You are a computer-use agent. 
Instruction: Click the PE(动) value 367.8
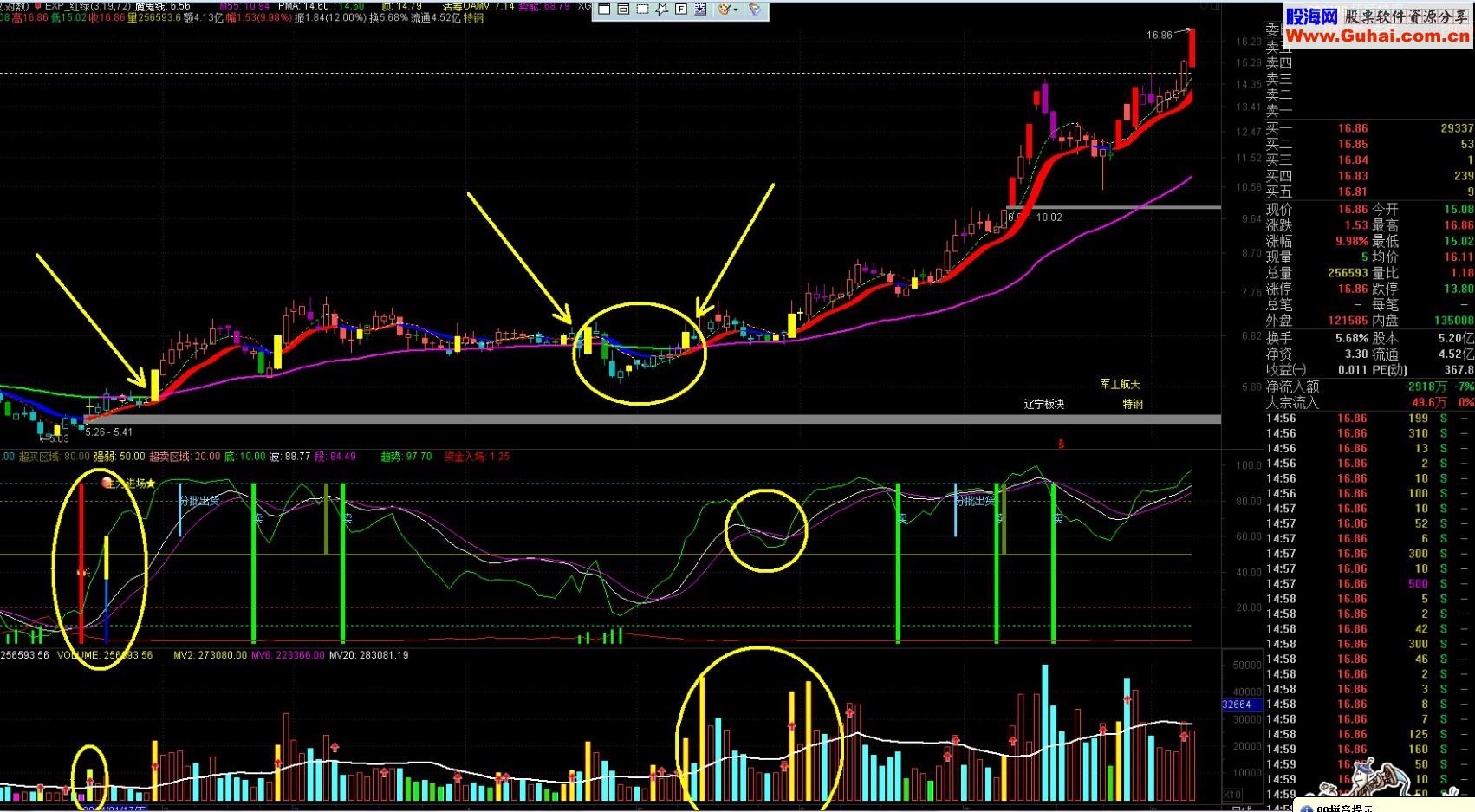click(x=1459, y=370)
